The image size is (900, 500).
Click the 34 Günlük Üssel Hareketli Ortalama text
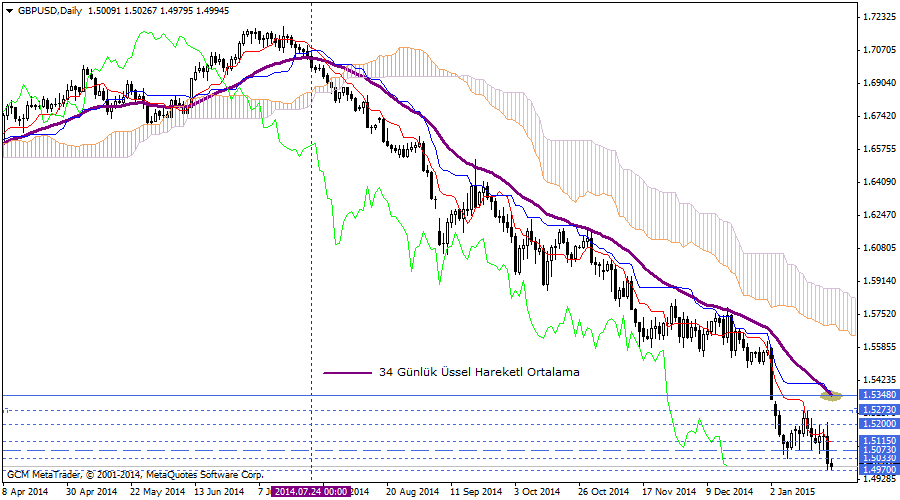coord(479,372)
